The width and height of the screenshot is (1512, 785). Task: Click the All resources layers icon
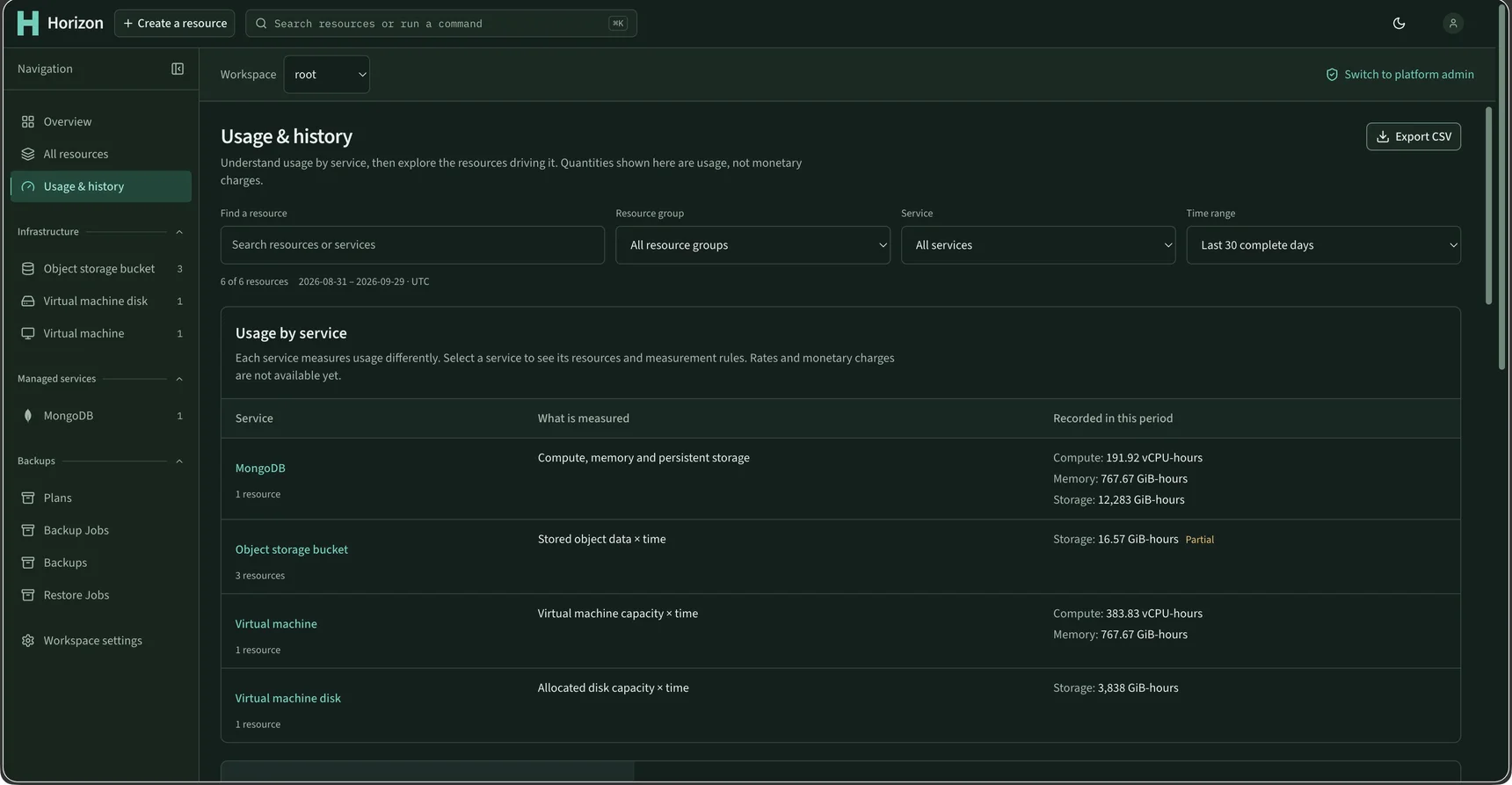pos(28,155)
